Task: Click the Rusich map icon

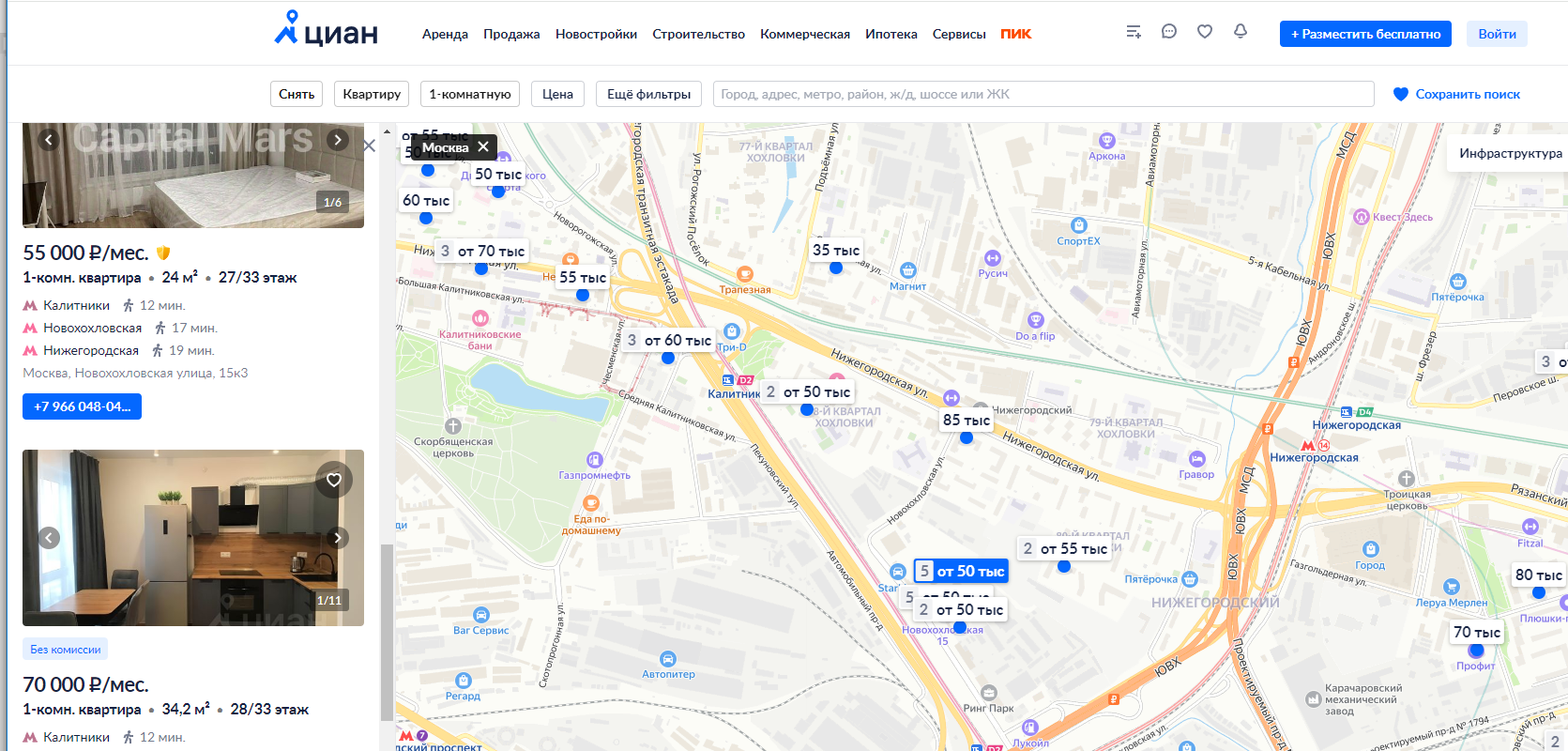Action: click(993, 258)
